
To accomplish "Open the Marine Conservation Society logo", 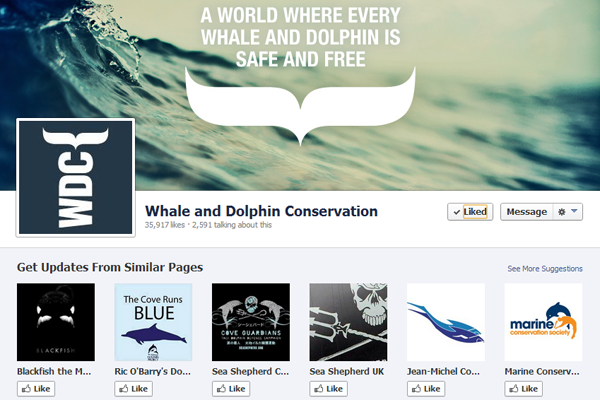I will pyautogui.click(x=543, y=322).
